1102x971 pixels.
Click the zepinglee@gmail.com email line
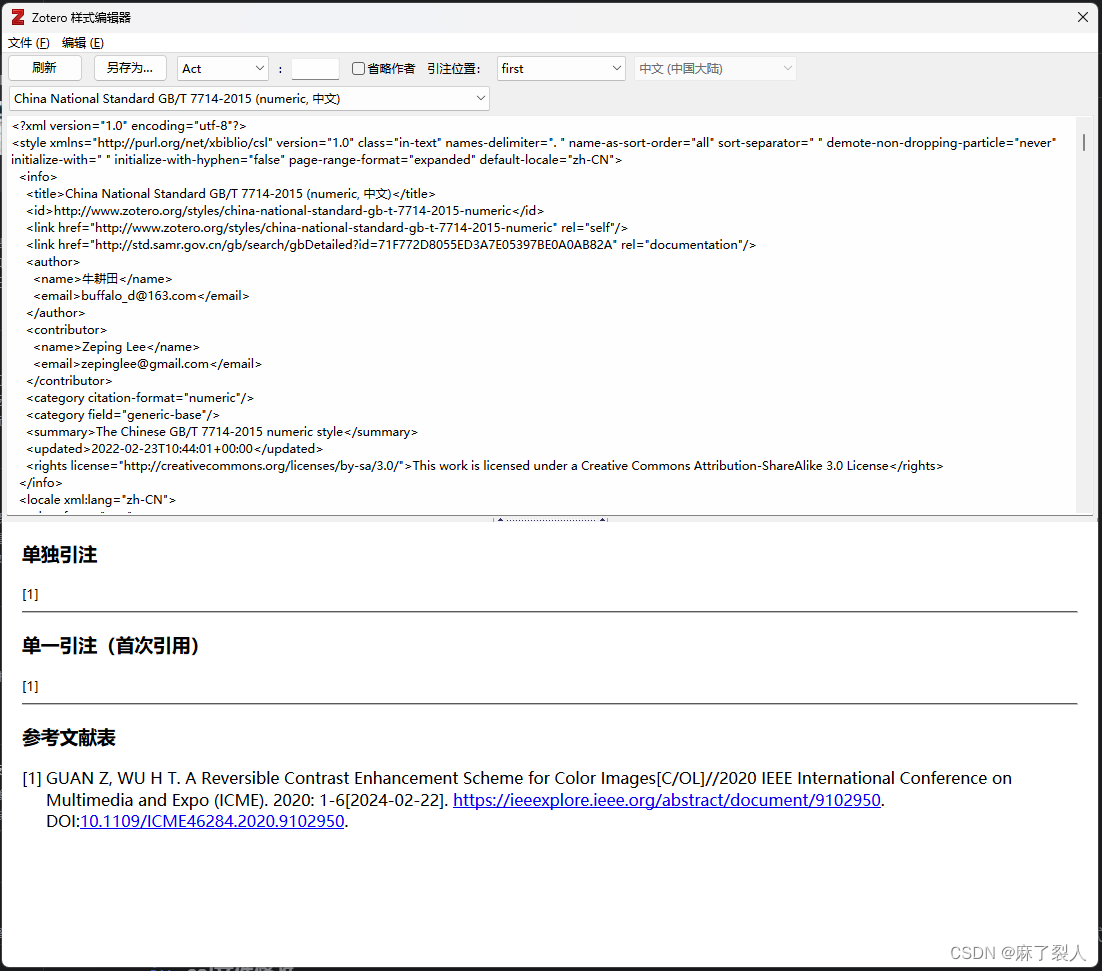coord(148,364)
